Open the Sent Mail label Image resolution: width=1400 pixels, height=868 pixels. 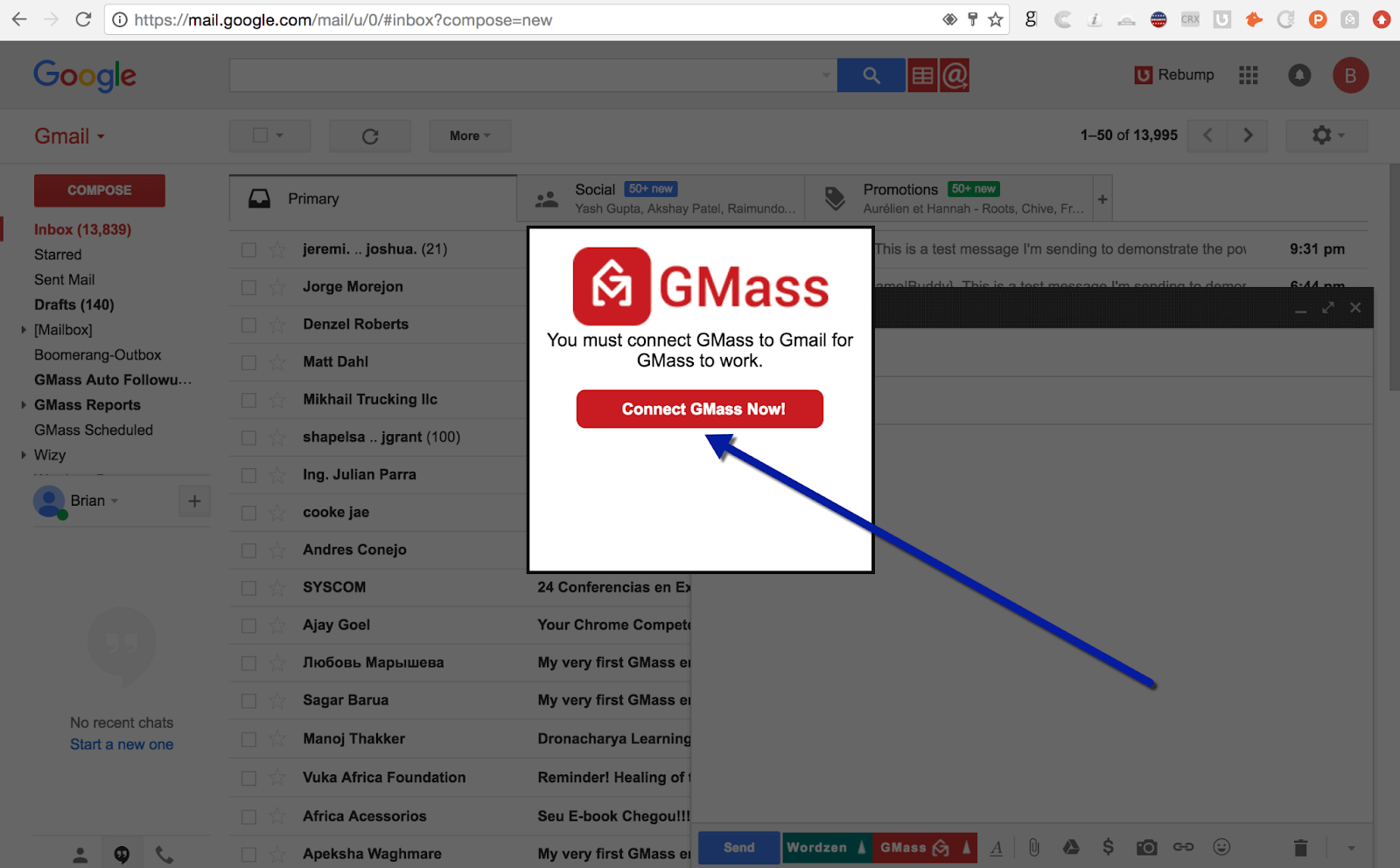point(65,280)
